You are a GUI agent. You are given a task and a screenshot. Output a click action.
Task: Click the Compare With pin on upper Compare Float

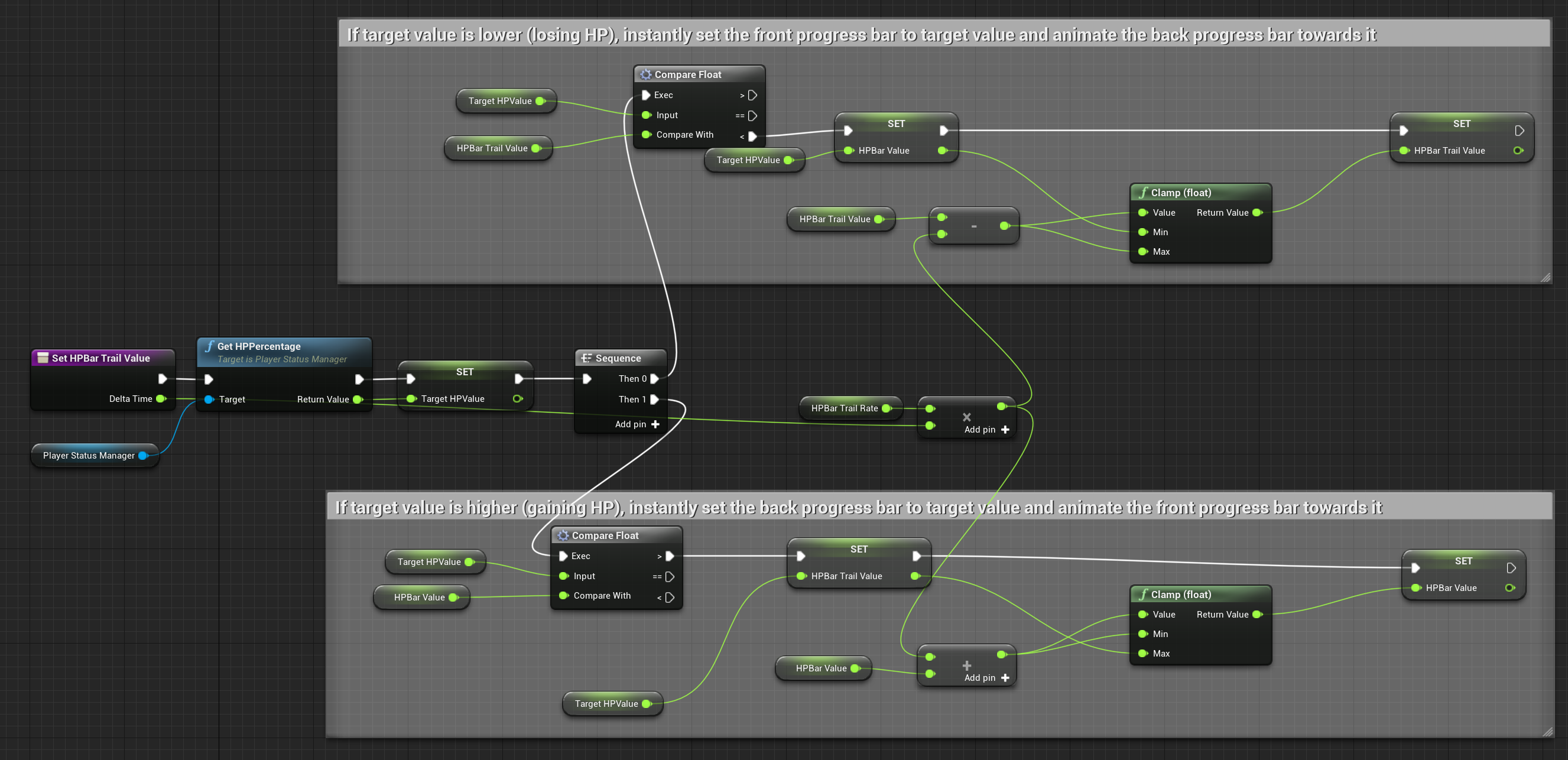click(647, 135)
